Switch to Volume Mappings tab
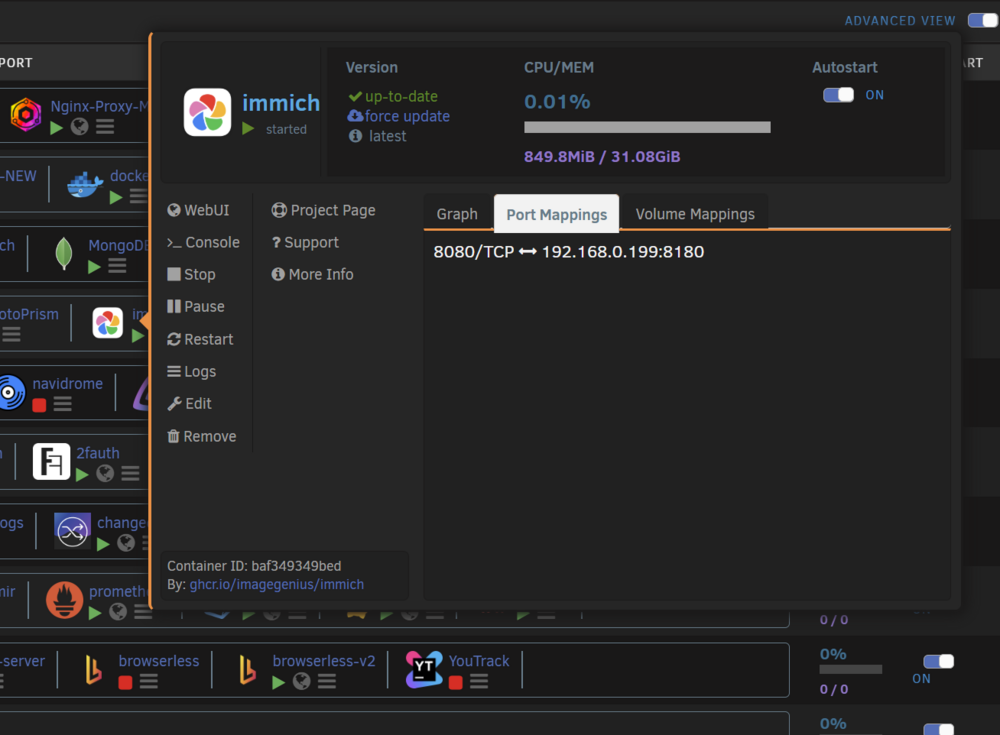This screenshot has height=735, width=1000. tap(695, 214)
